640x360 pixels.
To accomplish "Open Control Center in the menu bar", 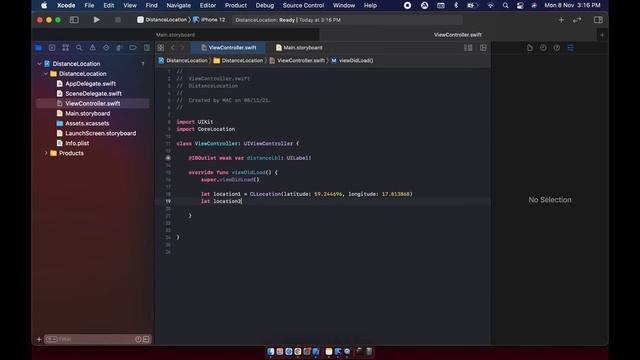I will 520,5.
